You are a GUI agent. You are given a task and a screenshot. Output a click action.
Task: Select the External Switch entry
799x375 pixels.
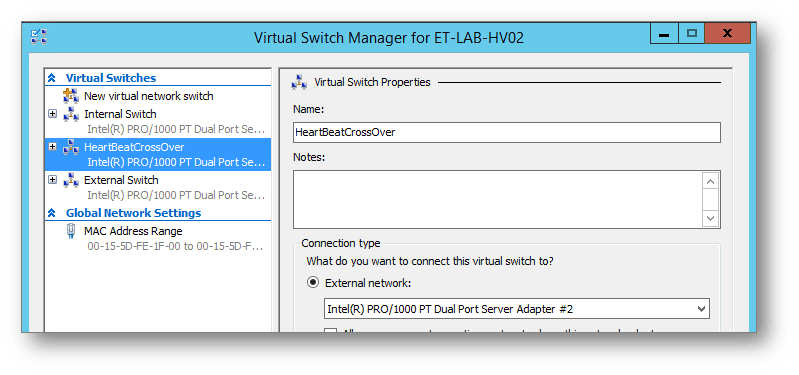click(121, 180)
